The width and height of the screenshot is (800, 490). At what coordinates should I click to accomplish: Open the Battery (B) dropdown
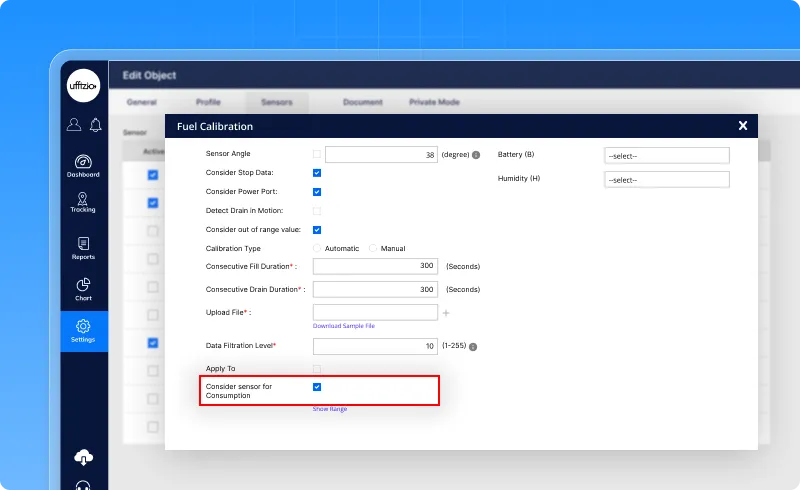[666, 156]
